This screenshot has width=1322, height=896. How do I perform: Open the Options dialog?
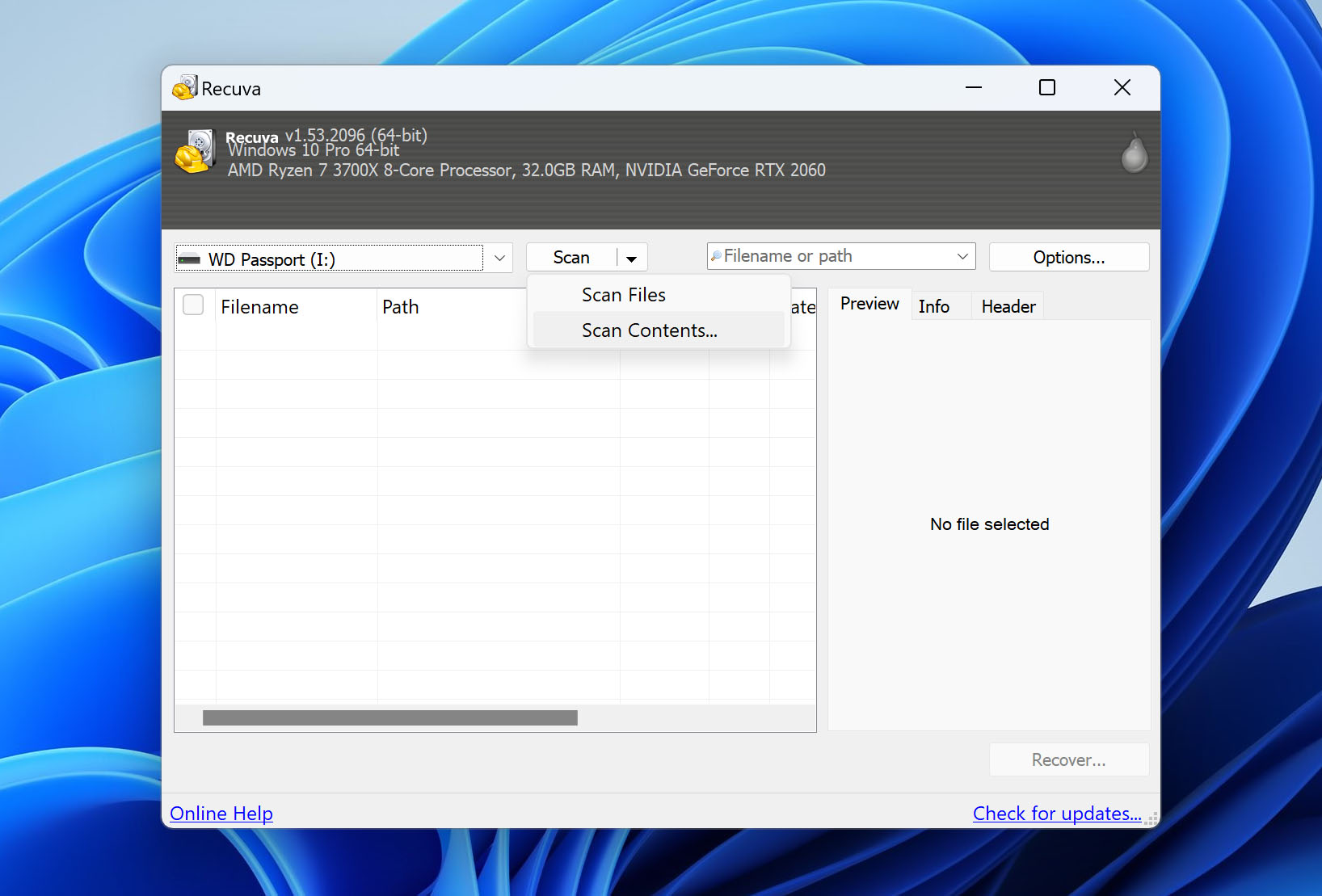pyautogui.click(x=1068, y=257)
